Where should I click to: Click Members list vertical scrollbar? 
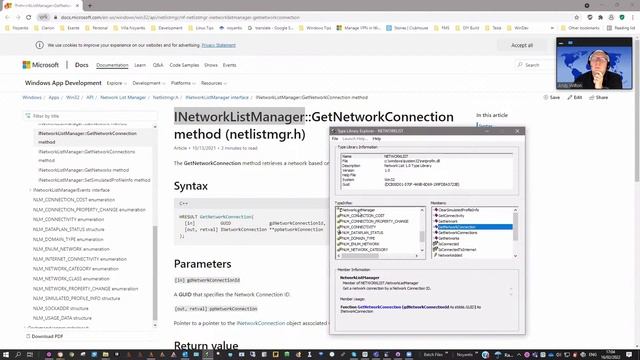[515, 227]
